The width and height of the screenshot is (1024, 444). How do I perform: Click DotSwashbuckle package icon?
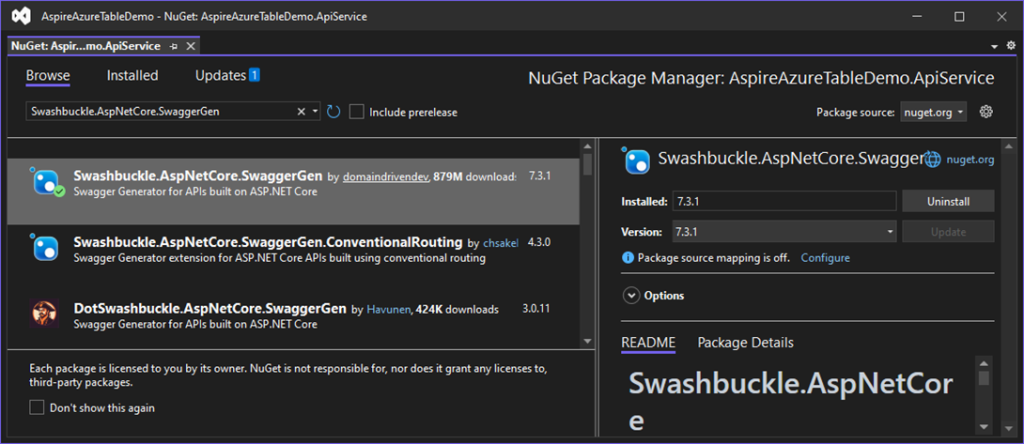44,314
